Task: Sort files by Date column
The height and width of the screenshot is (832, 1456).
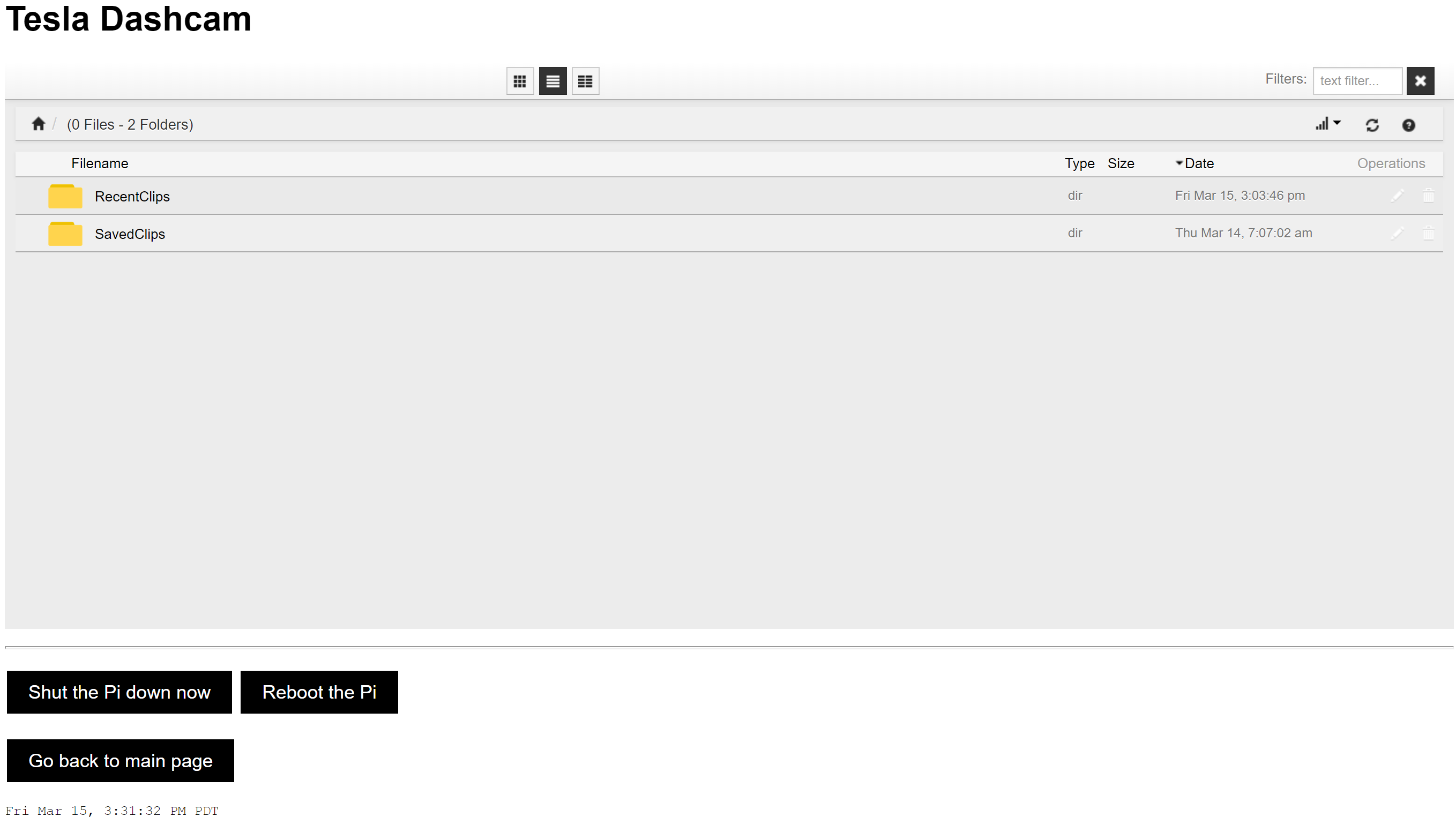Action: [x=1200, y=163]
